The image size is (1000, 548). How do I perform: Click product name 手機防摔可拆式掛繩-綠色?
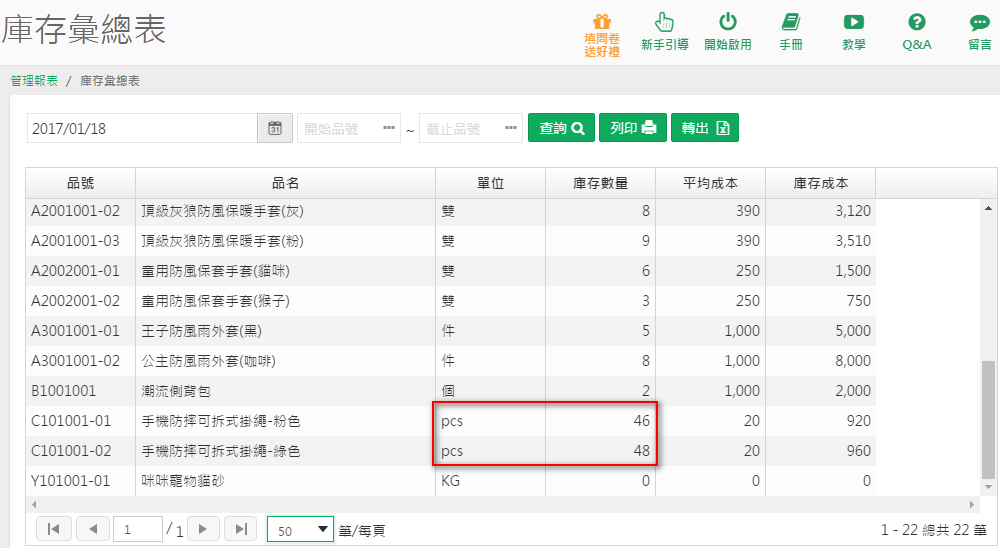pyautogui.click(x=221, y=451)
